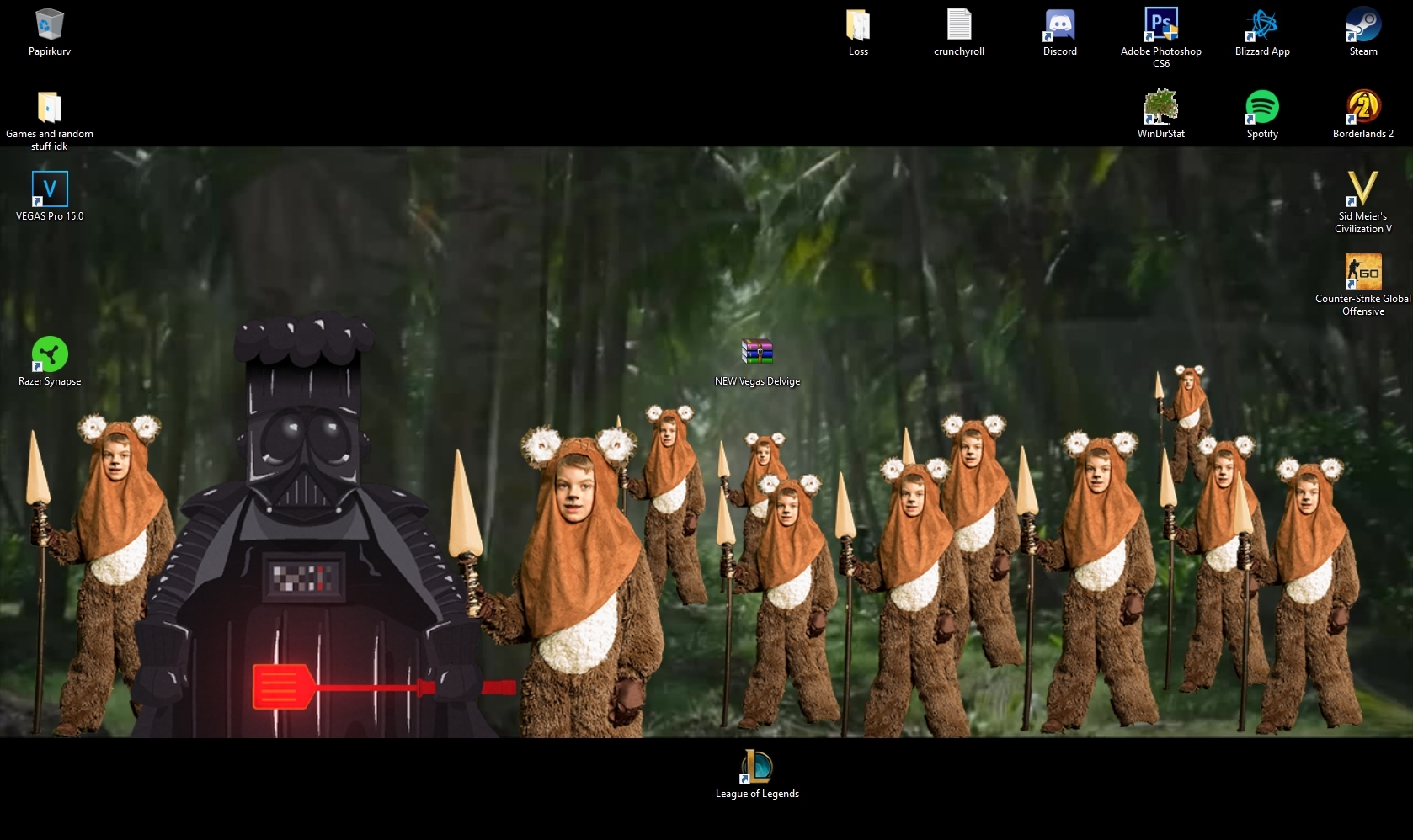
Task: Select the Borderlands 2 game icon
Action: click(x=1363, y=107)
